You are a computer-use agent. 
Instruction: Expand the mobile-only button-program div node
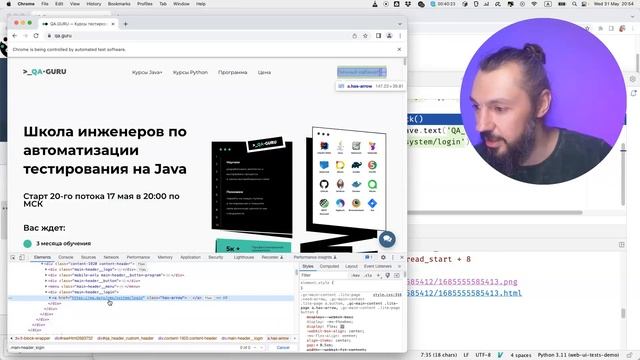tap(46, 275)
